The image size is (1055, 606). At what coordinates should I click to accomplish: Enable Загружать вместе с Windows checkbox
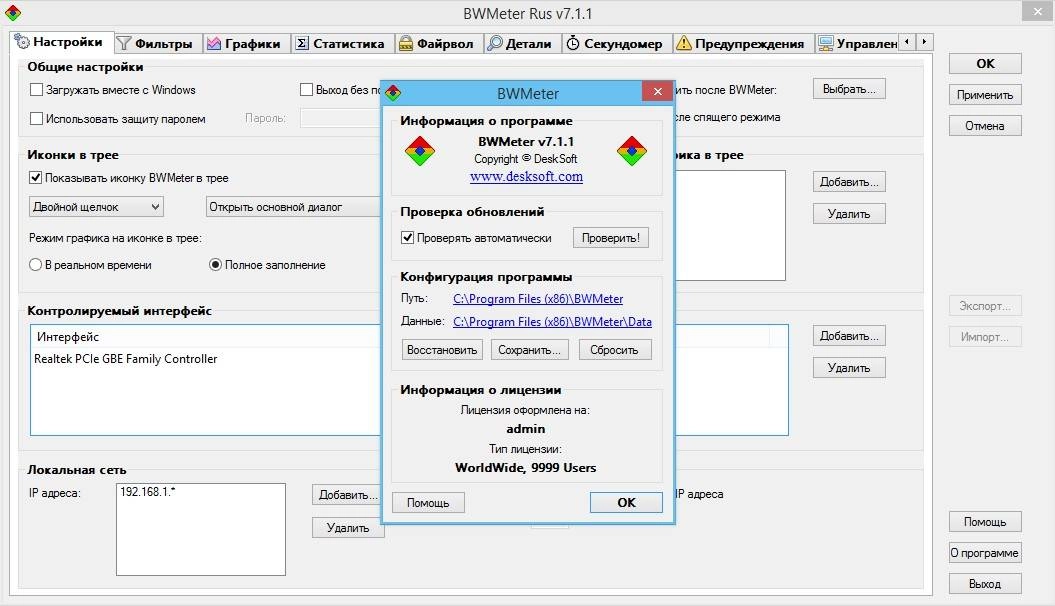pyautogui.click(x=36, y=89)
